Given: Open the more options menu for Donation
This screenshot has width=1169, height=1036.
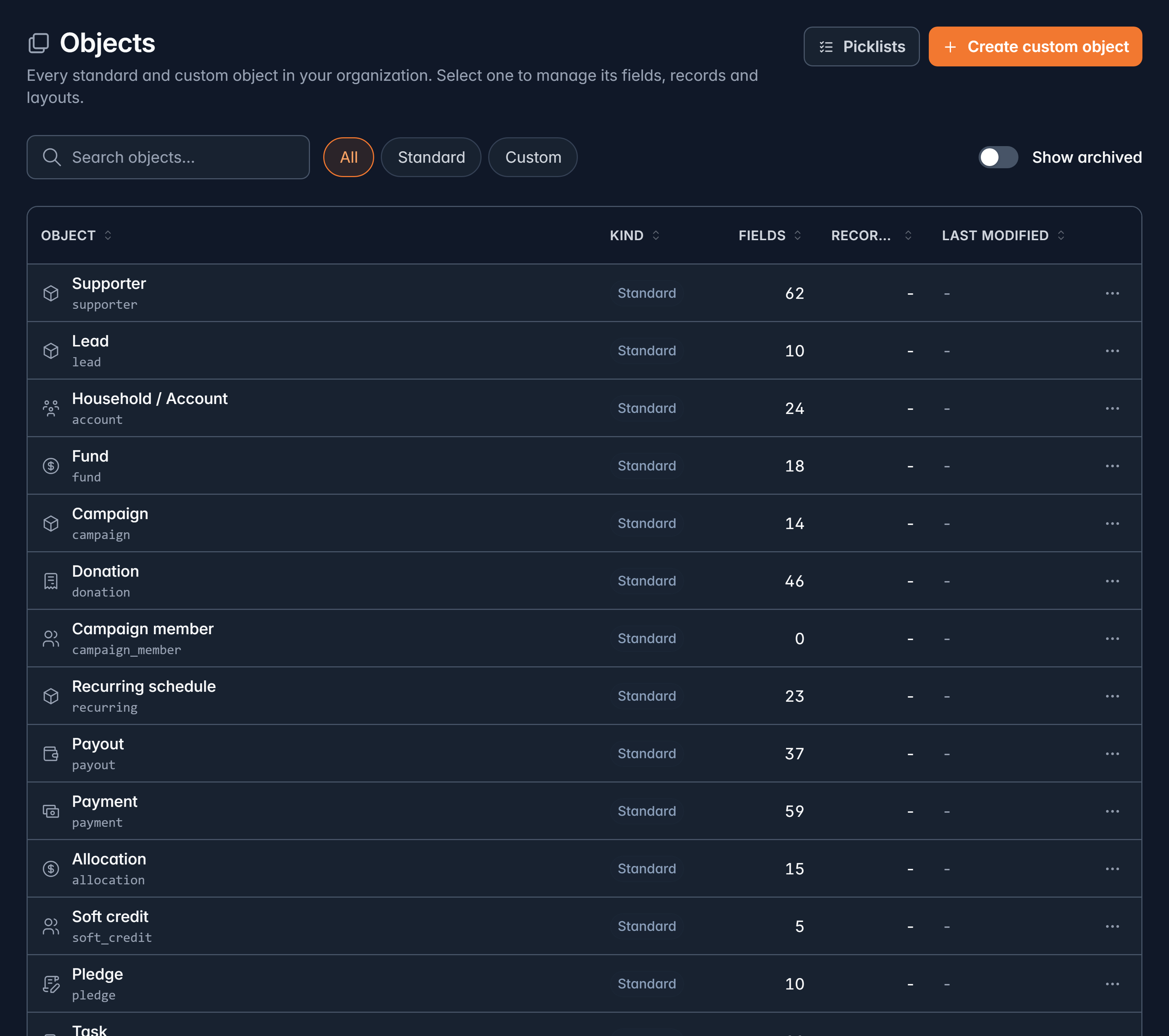Looking at the screenshot, I should tap(1112, 581).
